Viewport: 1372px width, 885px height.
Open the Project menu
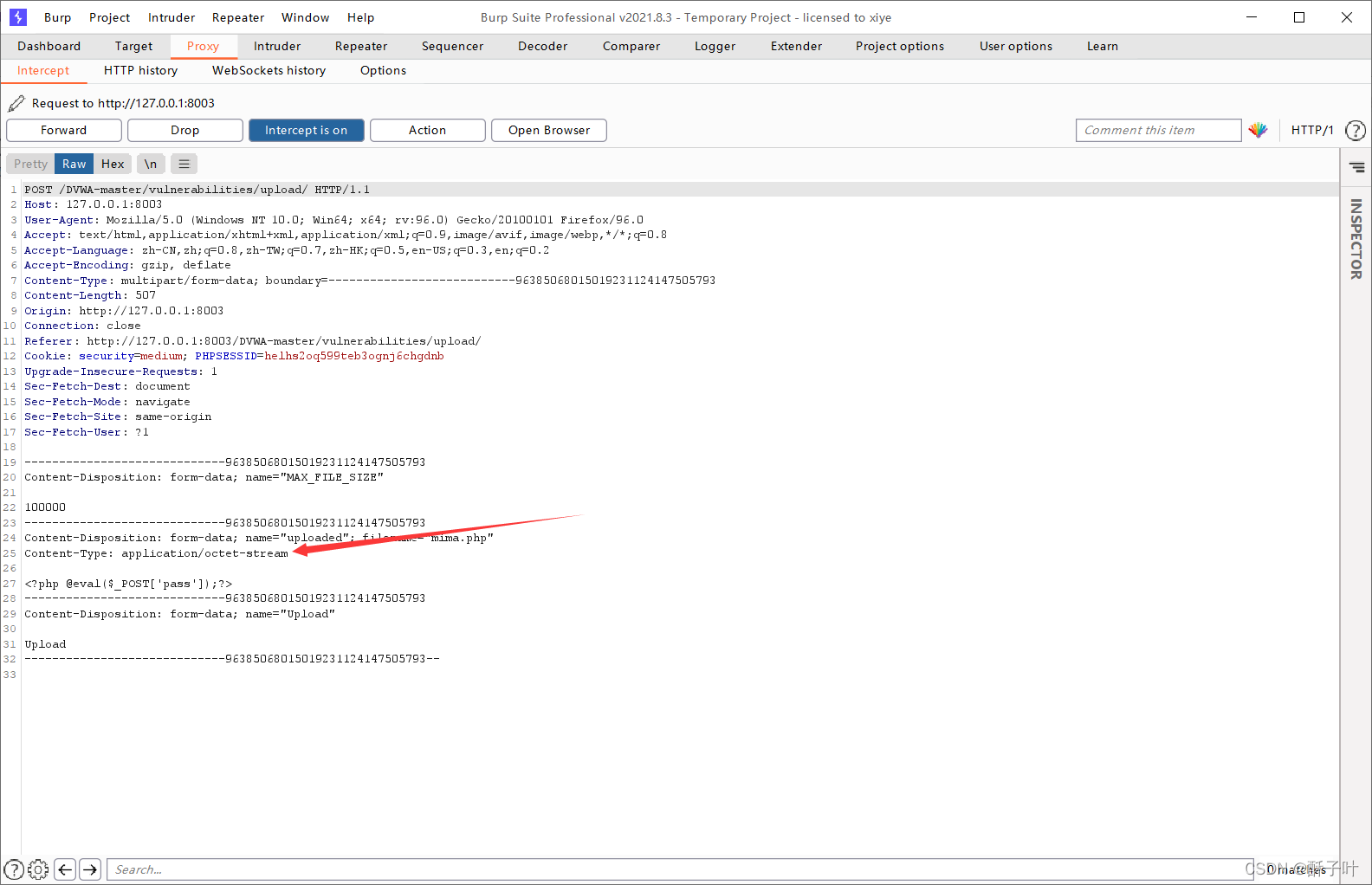click(x=110, y=17)
